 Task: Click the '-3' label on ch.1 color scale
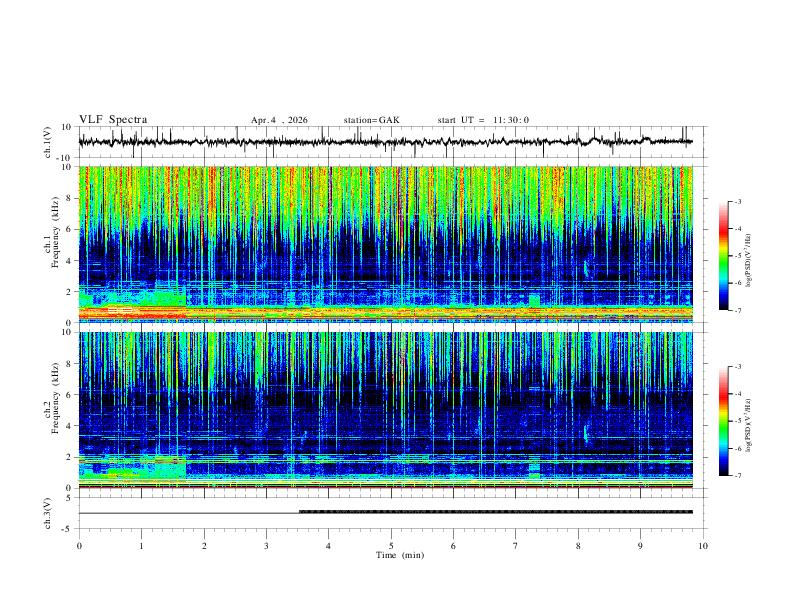[x=737, y=201]
